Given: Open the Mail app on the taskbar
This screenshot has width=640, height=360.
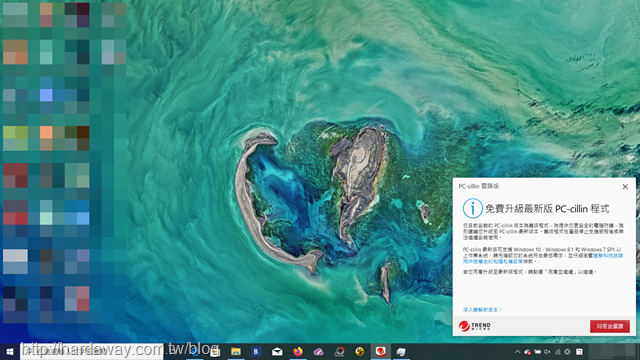Looking at the screenshot, I should click(277, 351).
